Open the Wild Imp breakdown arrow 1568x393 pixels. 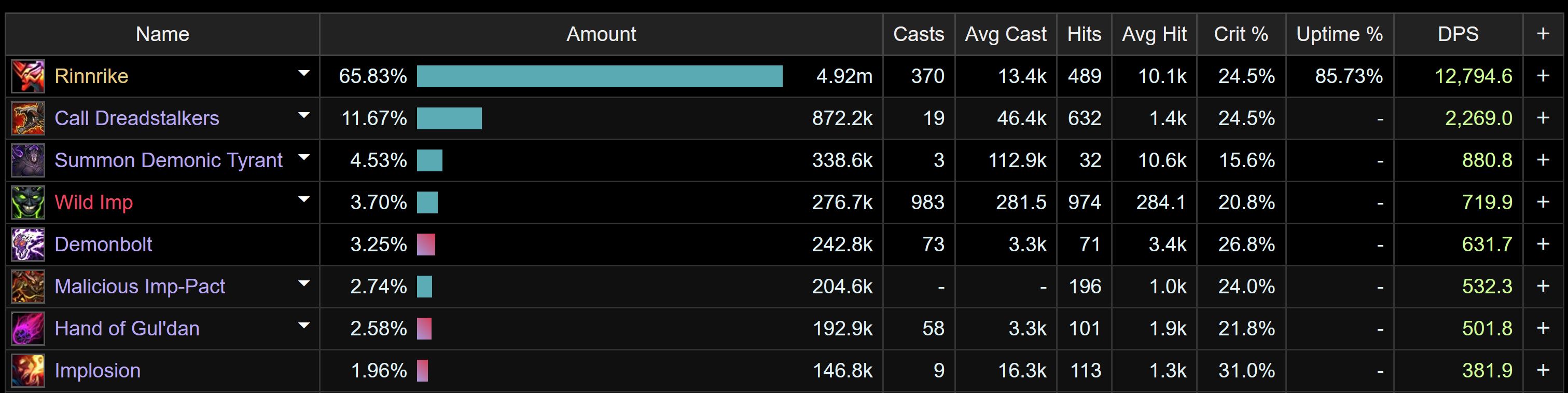(304, 200)
